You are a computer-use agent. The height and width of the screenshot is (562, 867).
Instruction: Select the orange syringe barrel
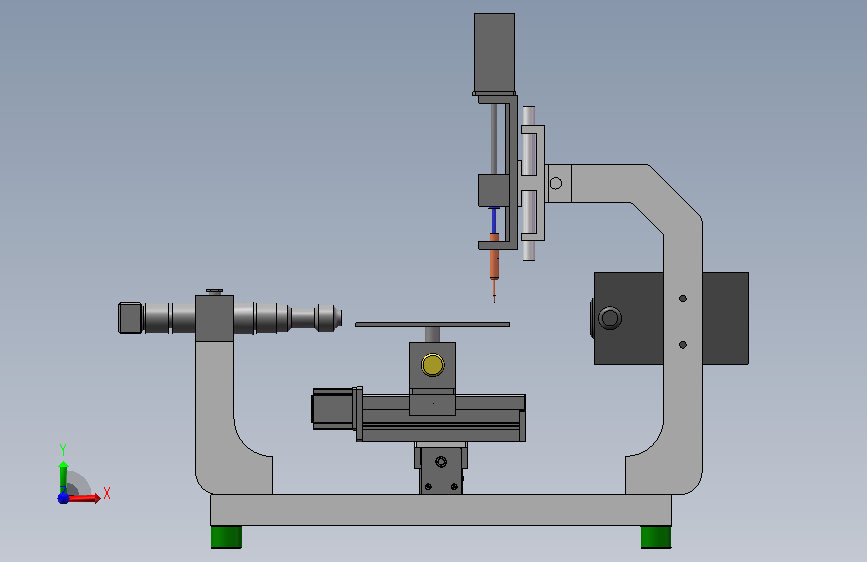click(x=494, y=257)
